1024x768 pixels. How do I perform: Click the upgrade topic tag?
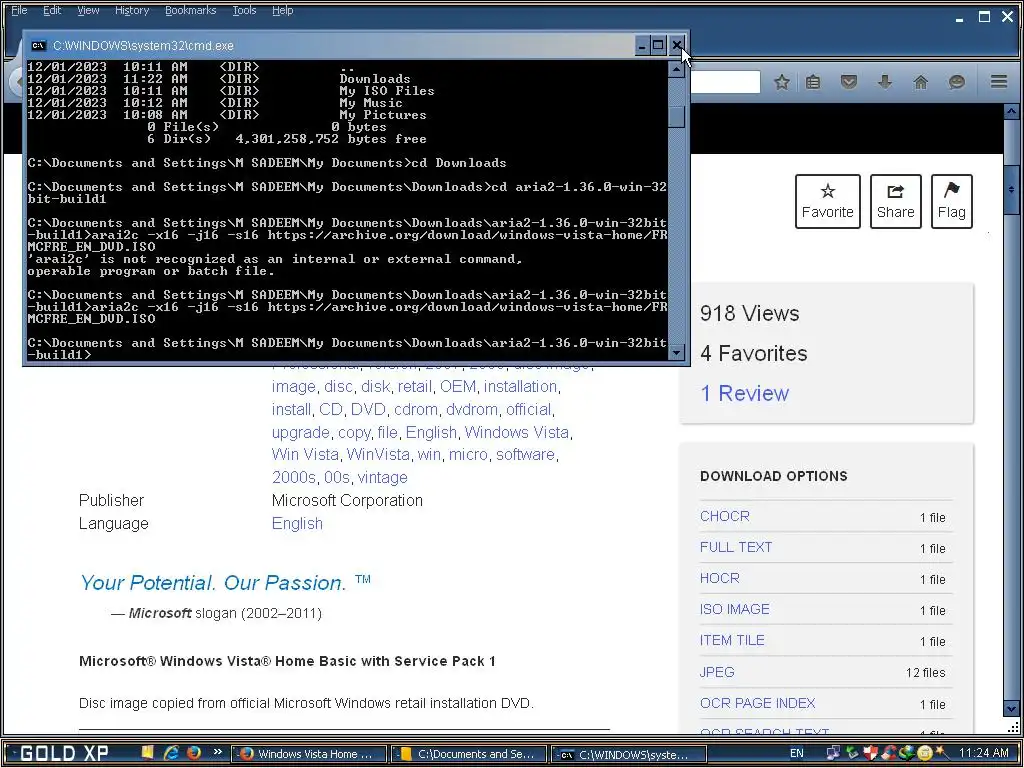300,432
